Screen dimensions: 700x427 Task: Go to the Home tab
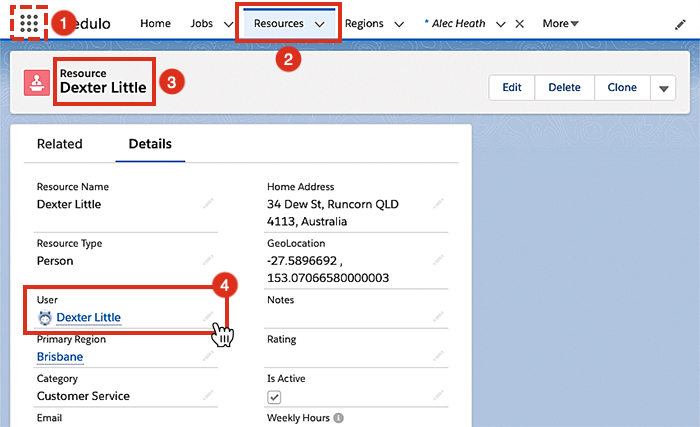(x=155, y=23)
